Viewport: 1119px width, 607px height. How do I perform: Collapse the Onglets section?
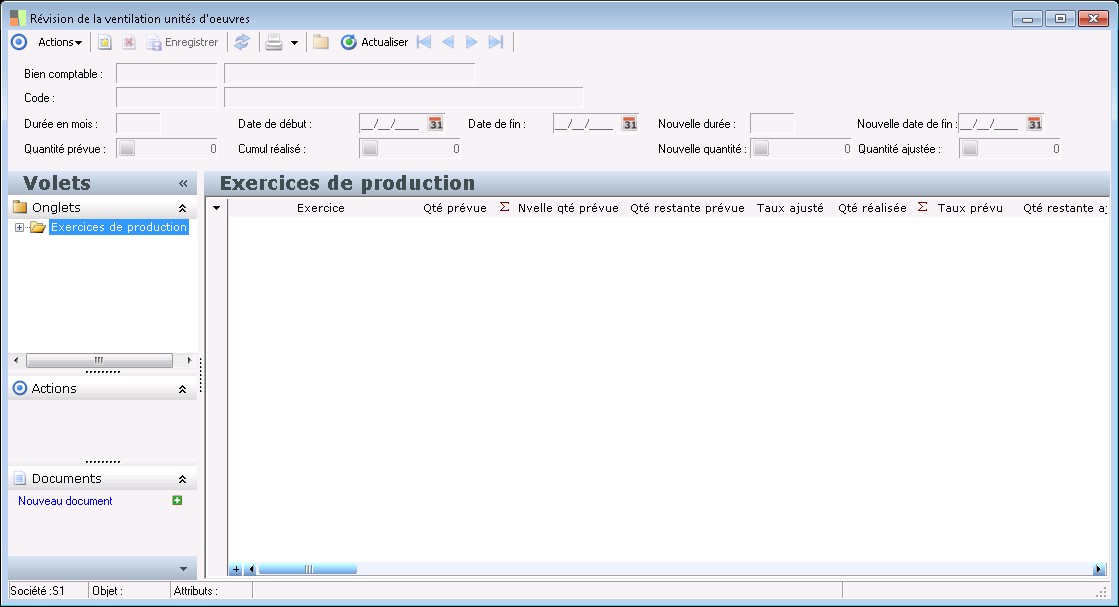(x=182, y=208)
